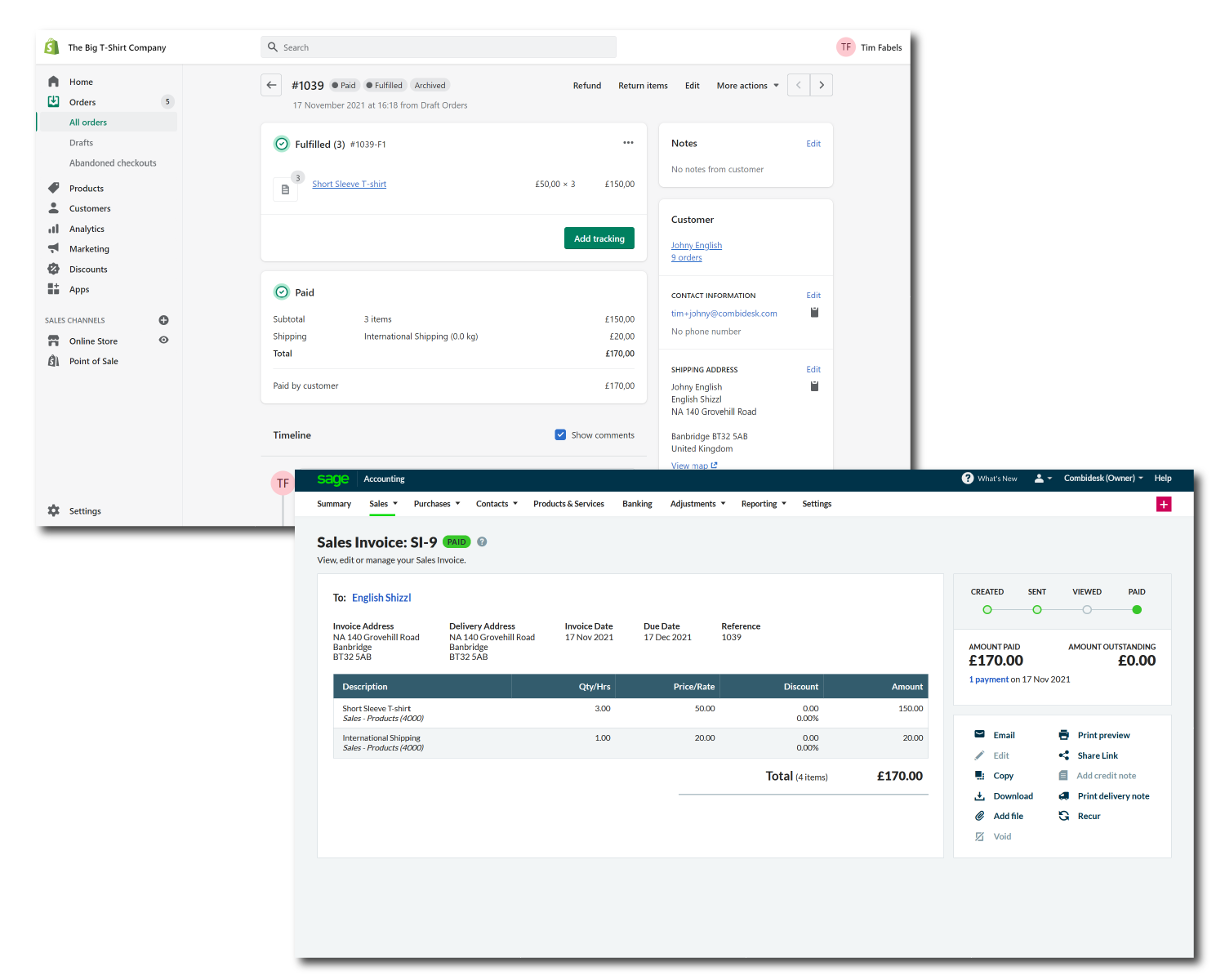Select the Print delivery note icon
This screenshot has height=980, width=1225.
coord(1064,795)
